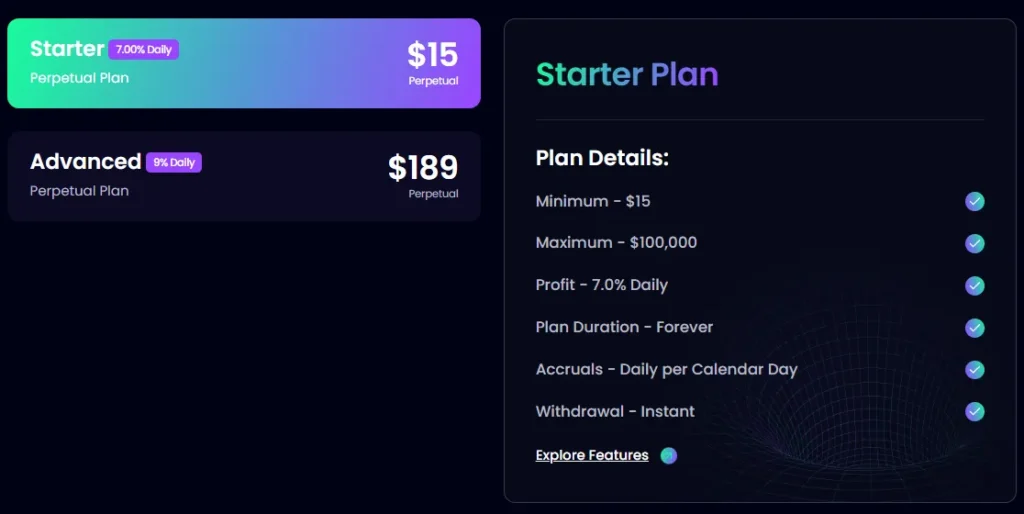
Task: Select the Advanced perpetual plan card
Action: coord(243,176)
